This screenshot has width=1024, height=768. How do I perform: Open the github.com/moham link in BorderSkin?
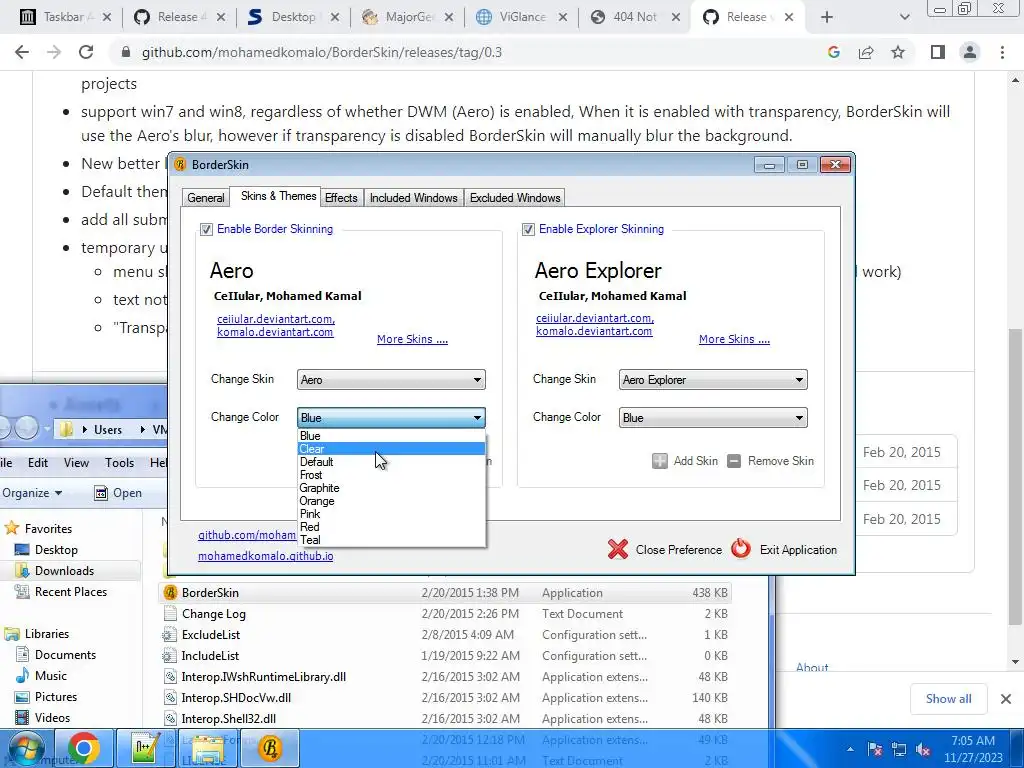point(247,535)
